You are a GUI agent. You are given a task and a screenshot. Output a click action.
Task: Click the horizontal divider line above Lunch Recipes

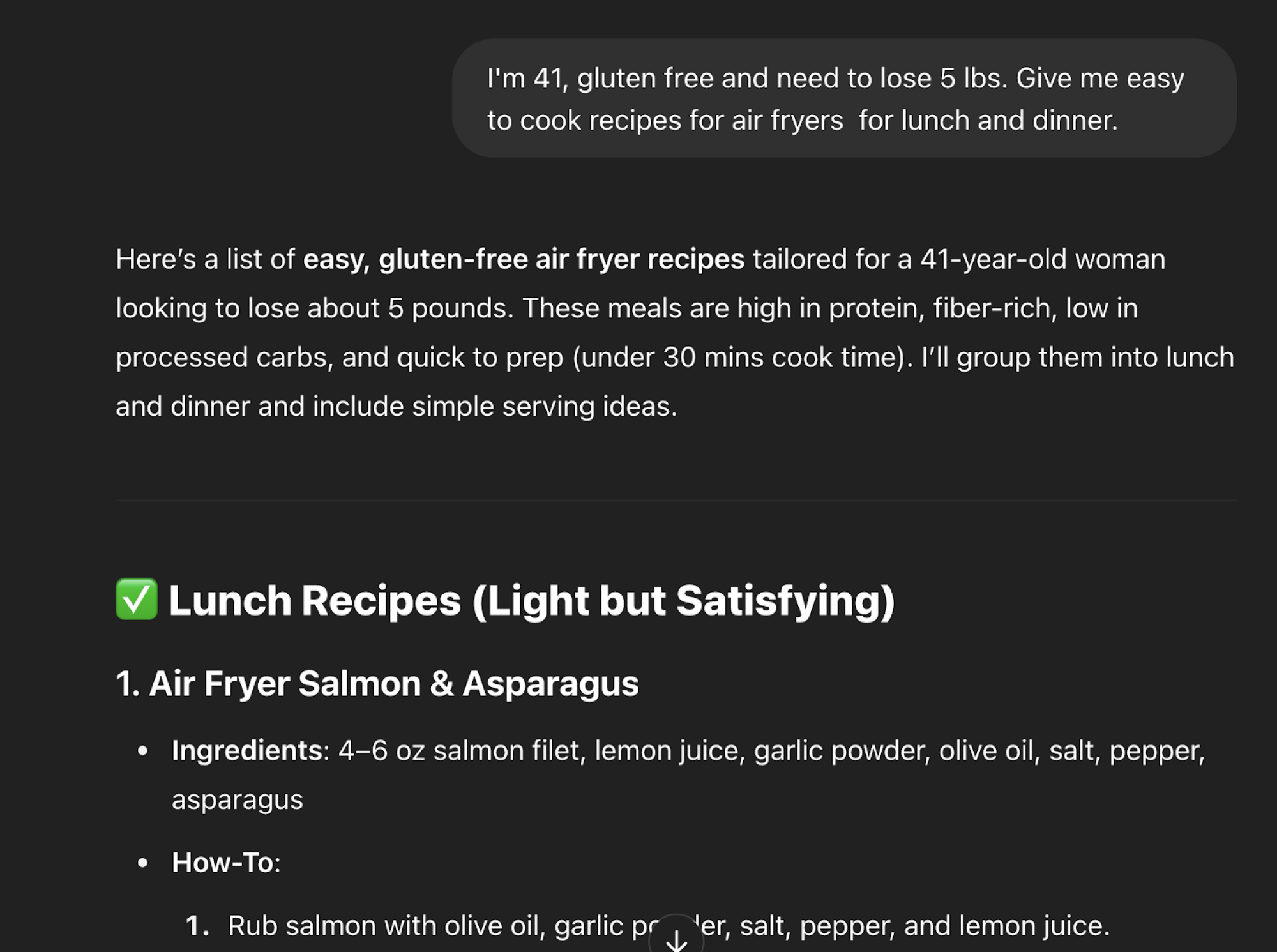(676, 501)
